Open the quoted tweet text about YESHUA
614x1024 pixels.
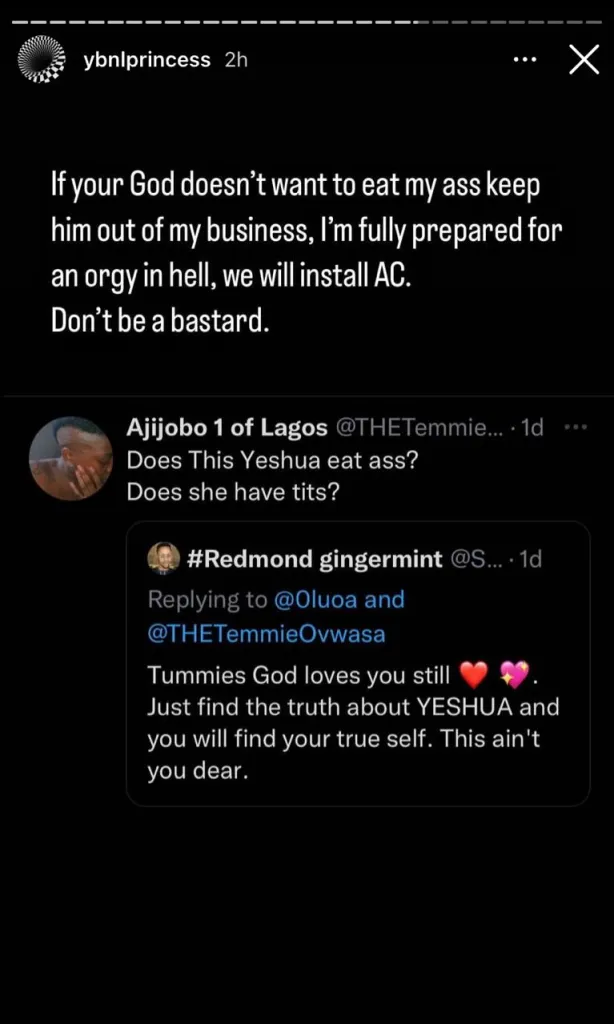click(x=353, y=724)
